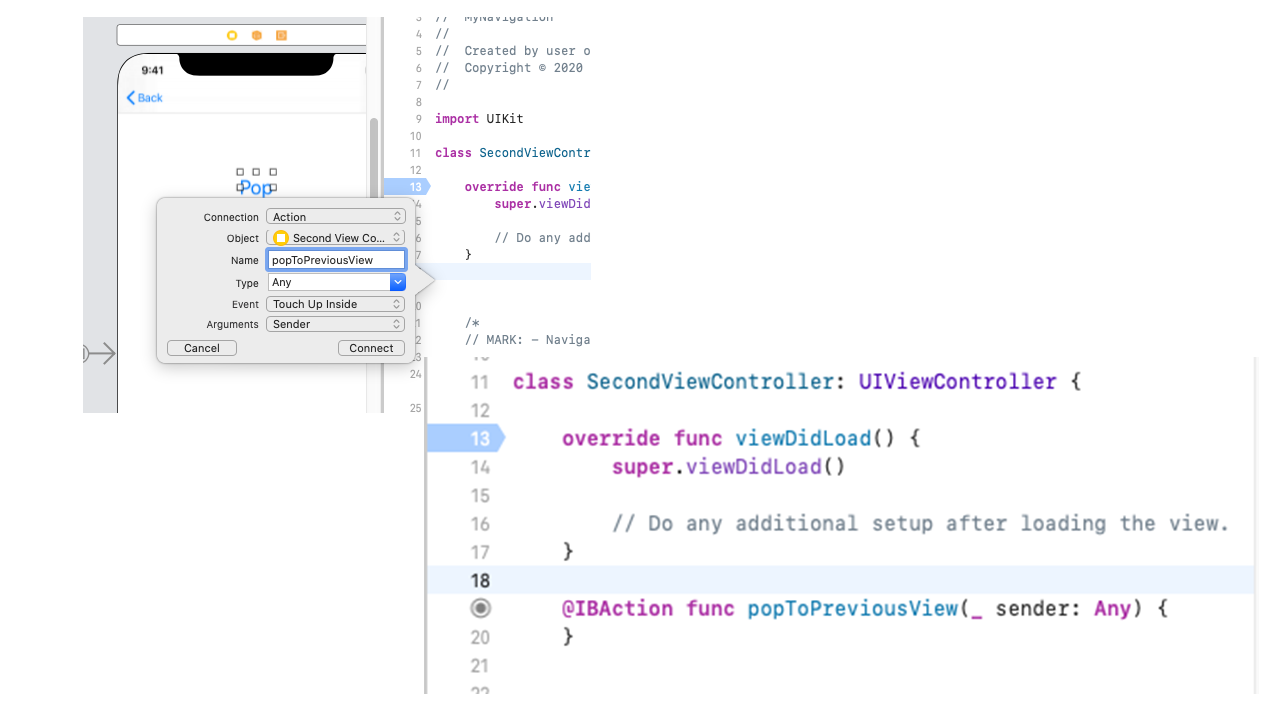Open the Event dropdown set to Touch Up Inside
The width and height of the screenshot is (1280, 720).
335,304
